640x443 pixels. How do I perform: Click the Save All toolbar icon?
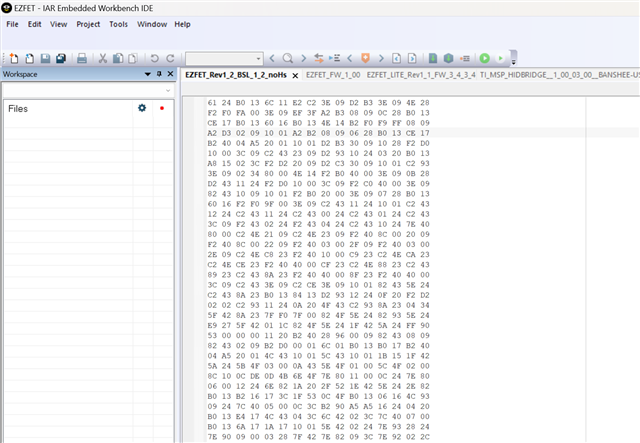(61, 58)
